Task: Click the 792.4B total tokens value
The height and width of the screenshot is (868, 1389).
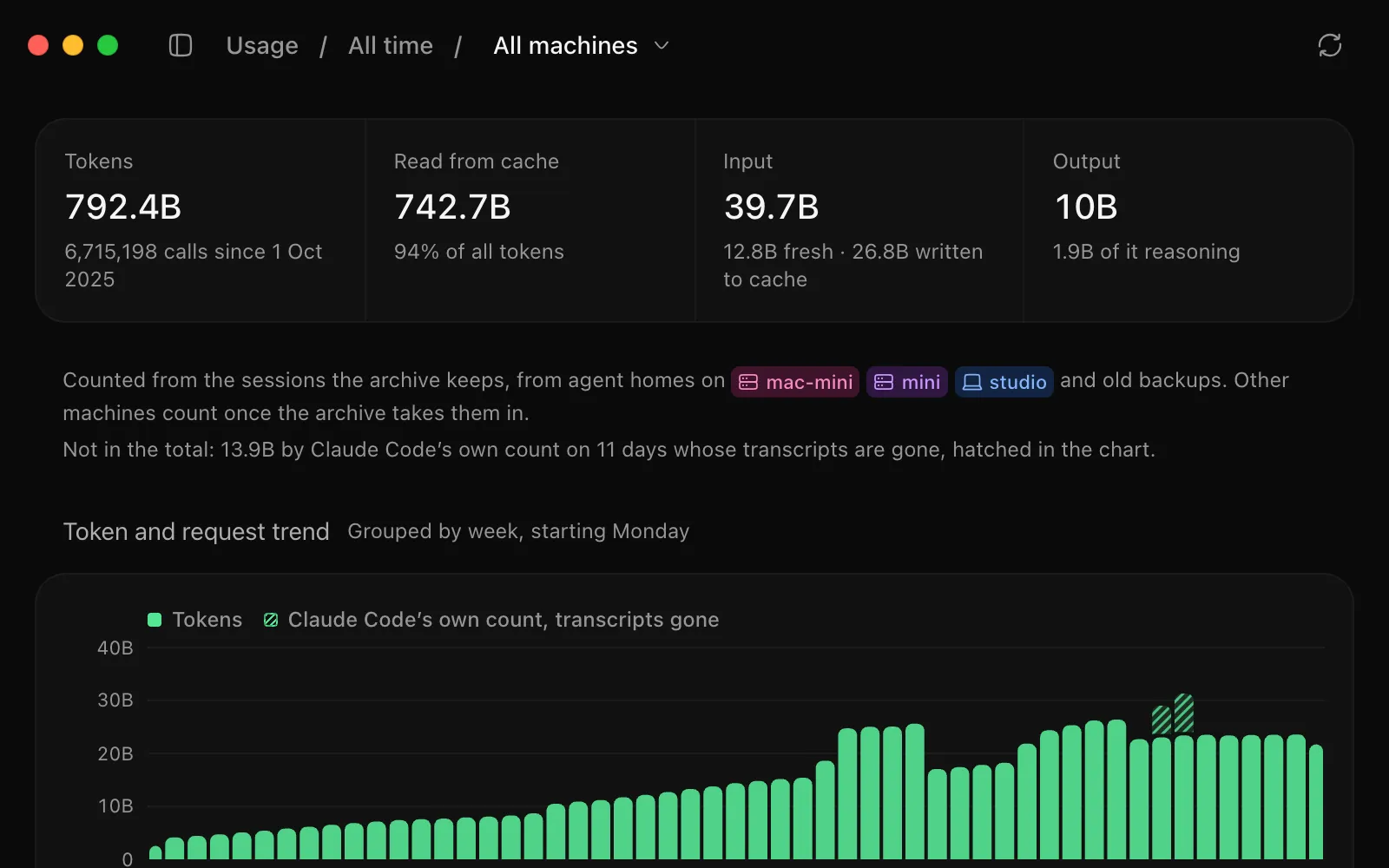Action: (x=123, y=207)
